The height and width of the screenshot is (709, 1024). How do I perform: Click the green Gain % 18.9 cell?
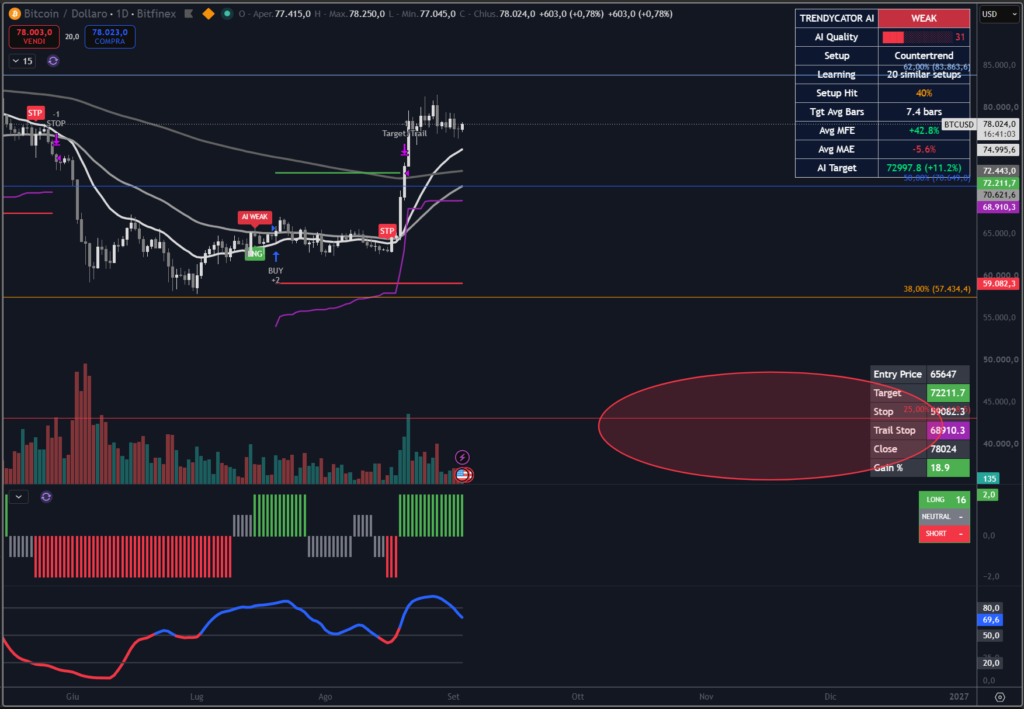tap(948, 467)
